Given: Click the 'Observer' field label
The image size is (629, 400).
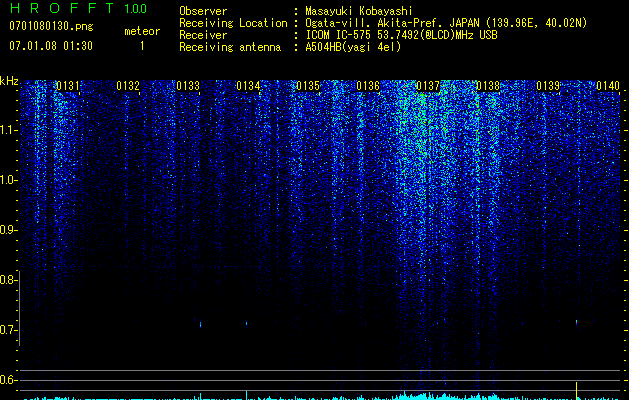Looking at the screenshot, I should (x=203, y=11).
